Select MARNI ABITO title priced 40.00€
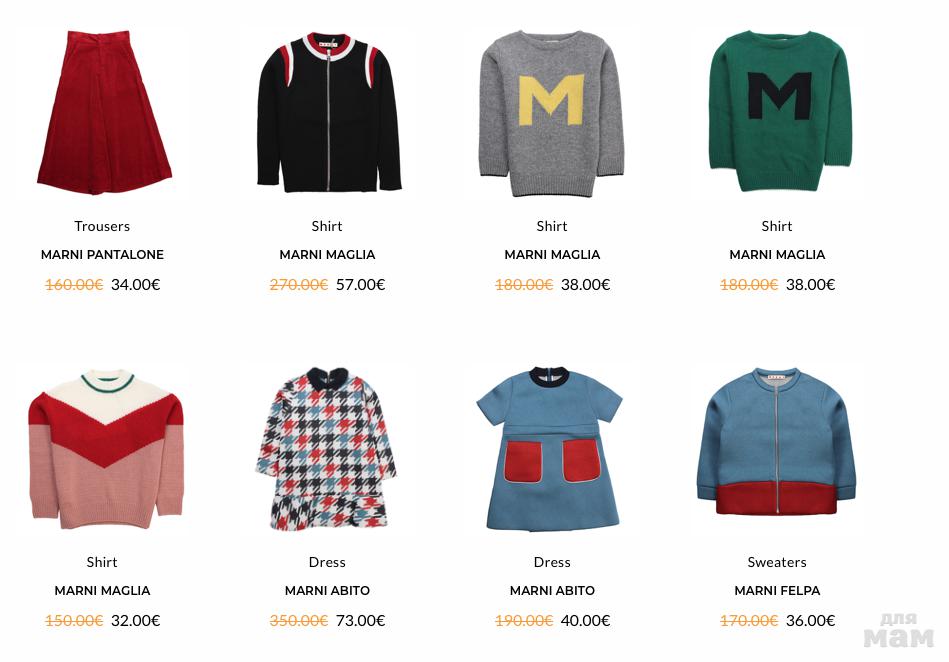This screenshot has height=662, width=949. [x=552, y=591]
